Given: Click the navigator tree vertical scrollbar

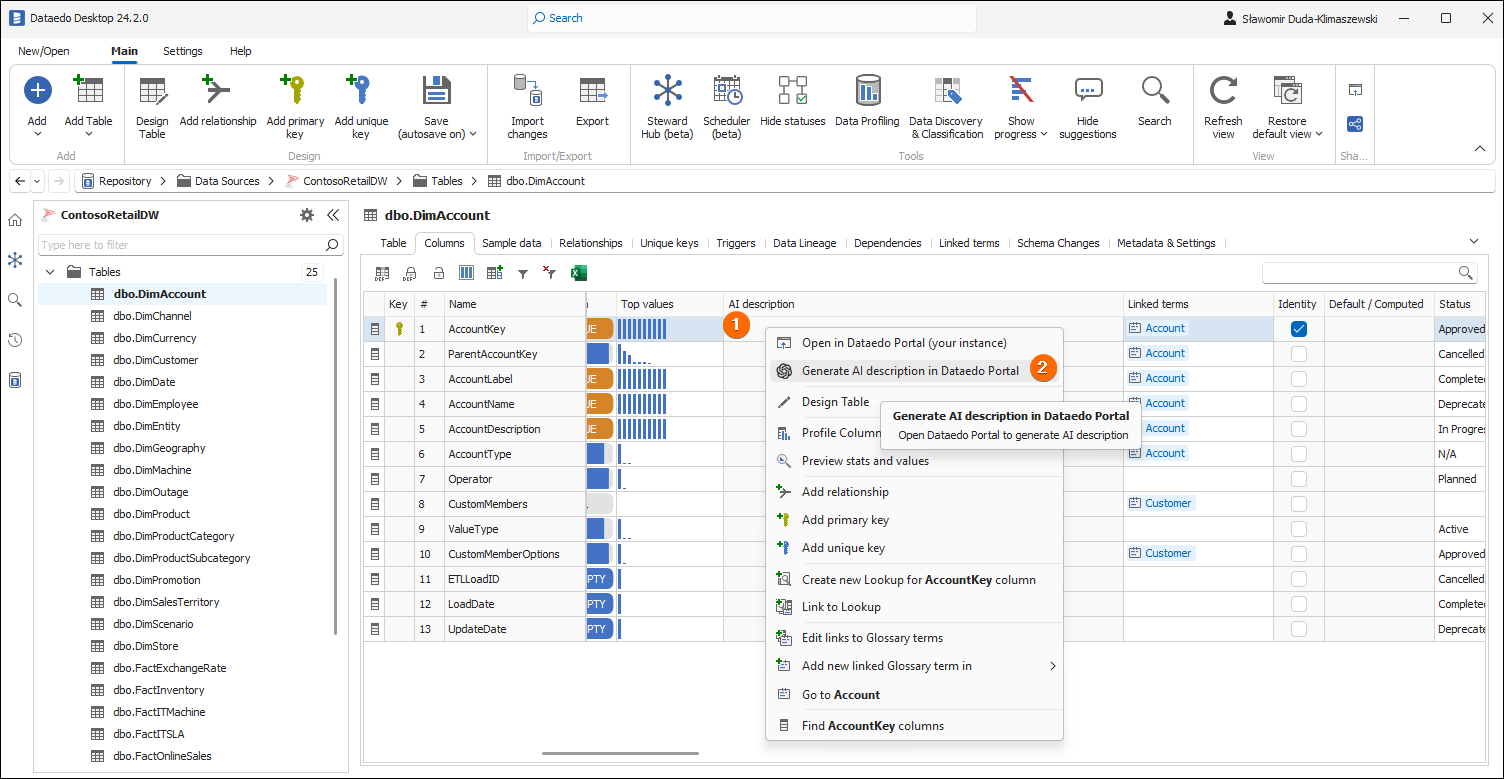Looking at the screenshot, I should [x=335, y=455].
